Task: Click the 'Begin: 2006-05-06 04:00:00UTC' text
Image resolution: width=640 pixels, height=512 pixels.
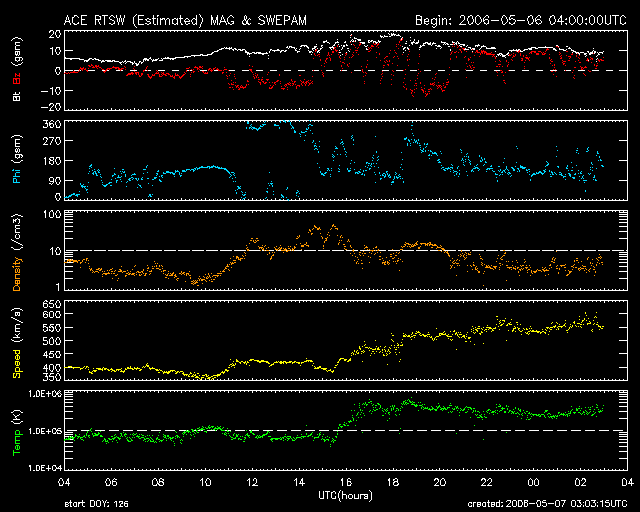Action: click(x=521, y=20)
